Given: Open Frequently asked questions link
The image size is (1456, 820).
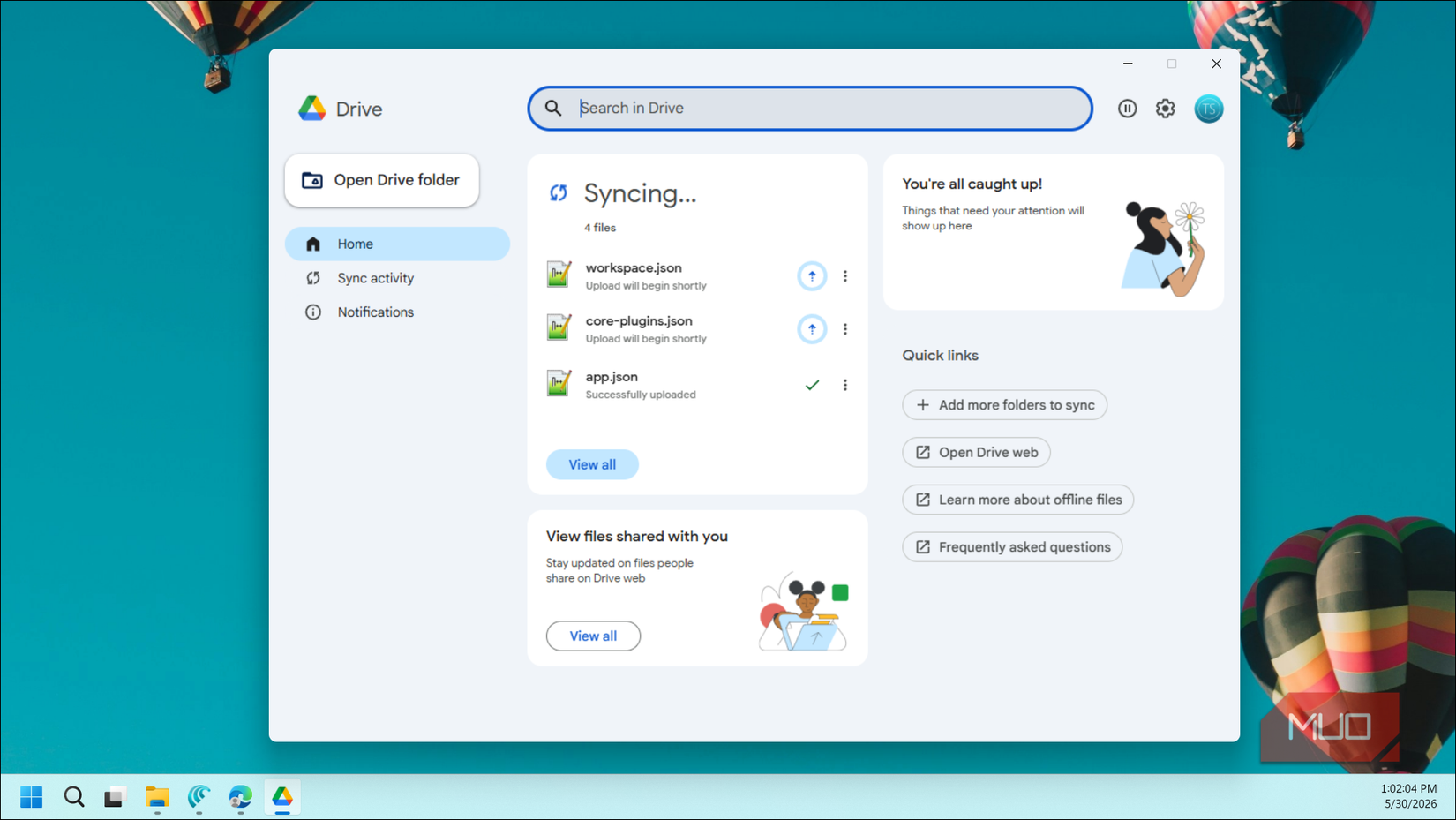Looking at the screenshot, I should tap(1012, 547).
